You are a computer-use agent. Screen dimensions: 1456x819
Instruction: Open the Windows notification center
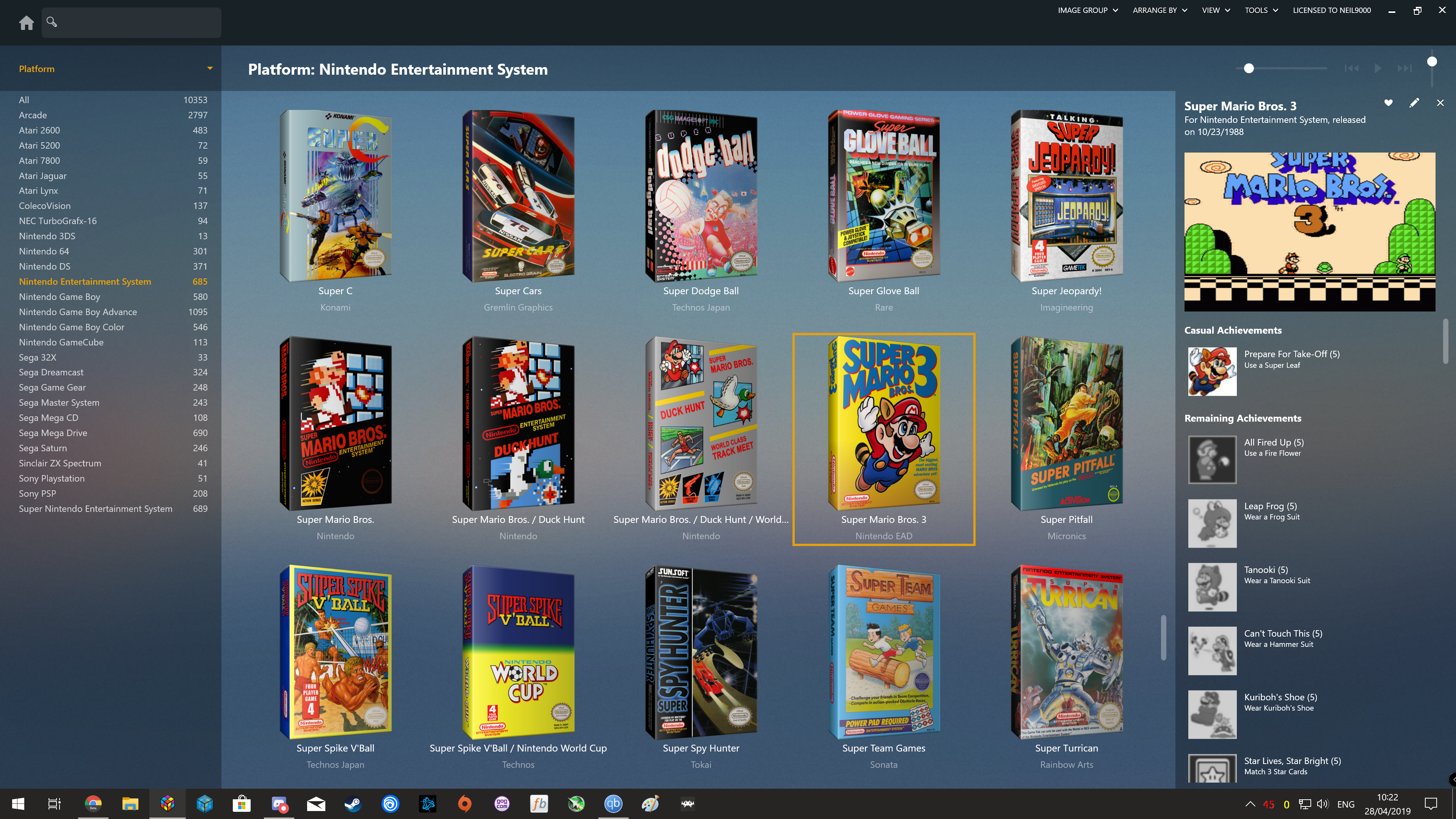click(x=1431, y=804)
